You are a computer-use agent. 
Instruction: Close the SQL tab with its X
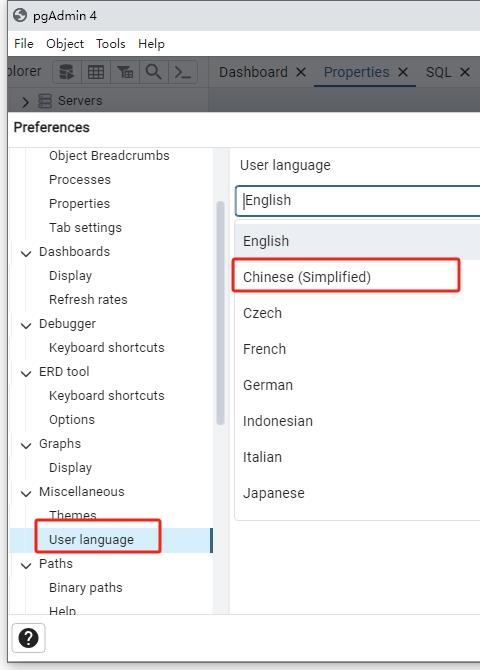(465, 72)
